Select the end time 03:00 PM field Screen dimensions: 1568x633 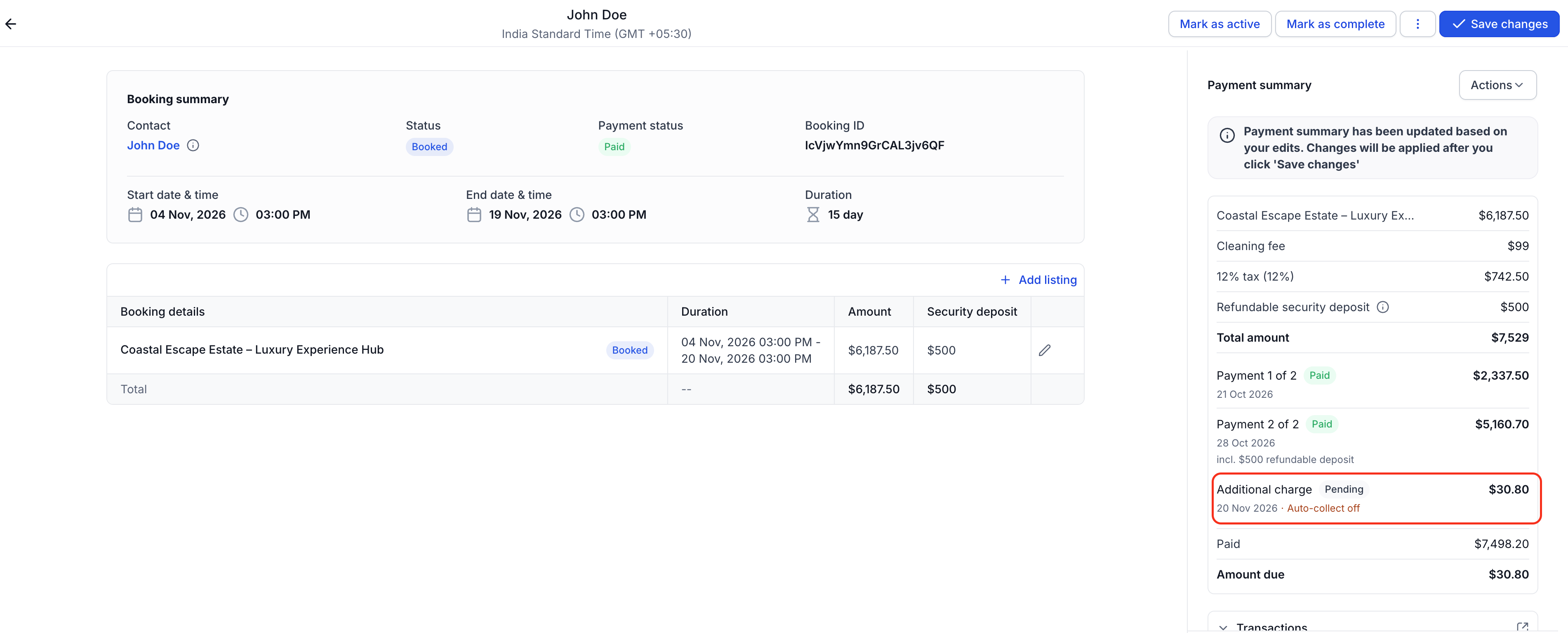(619, 215)
